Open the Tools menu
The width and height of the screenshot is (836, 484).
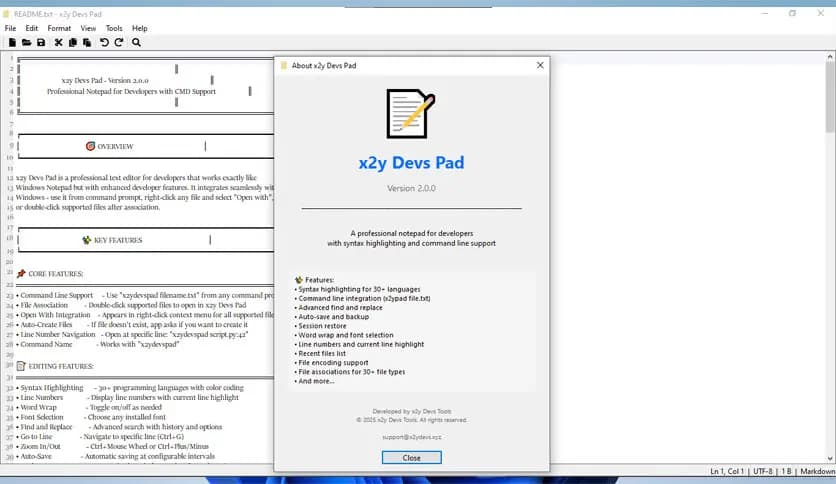click(x=114, y=28)
